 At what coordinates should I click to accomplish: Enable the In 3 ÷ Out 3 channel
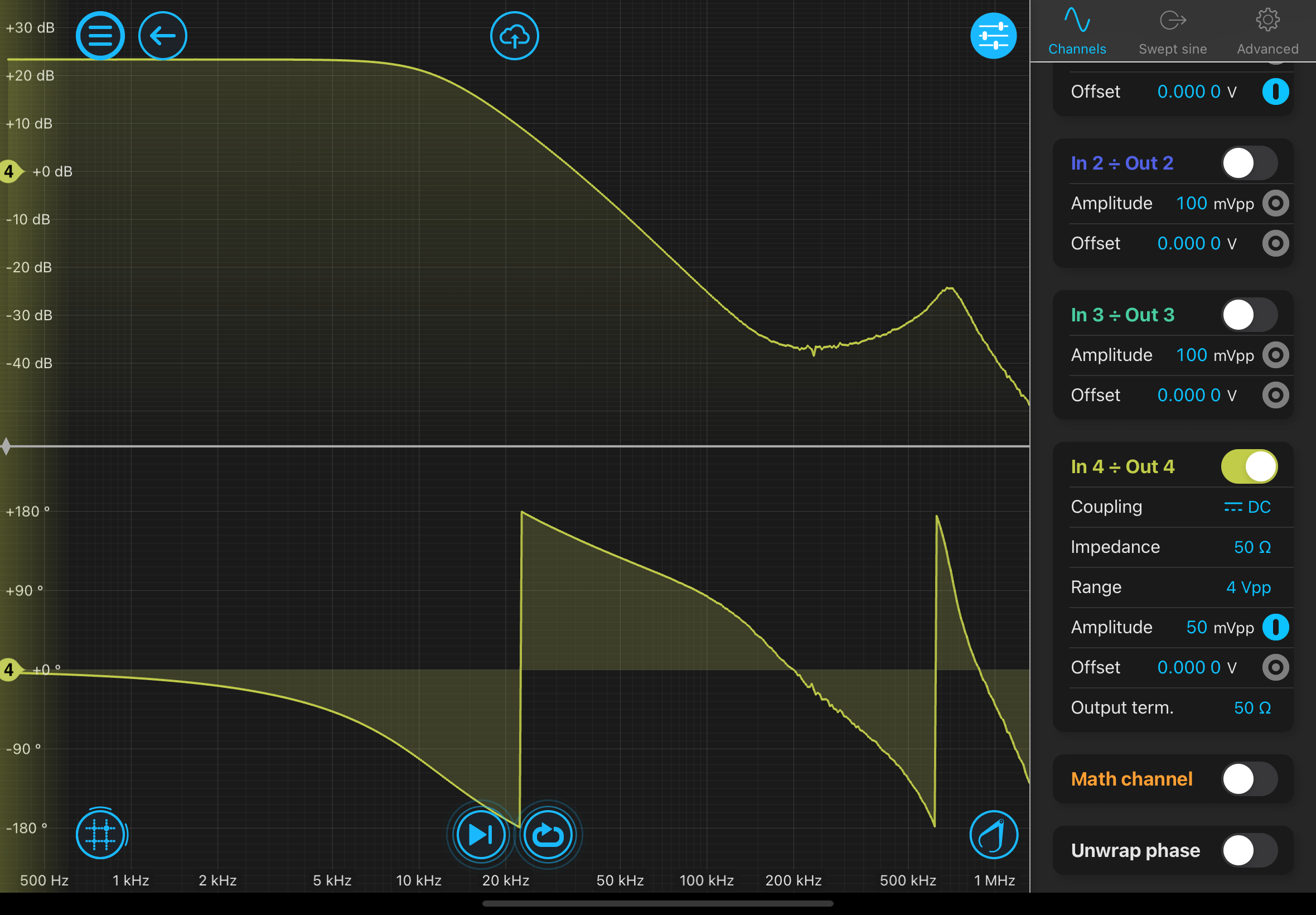[1249, 315]
